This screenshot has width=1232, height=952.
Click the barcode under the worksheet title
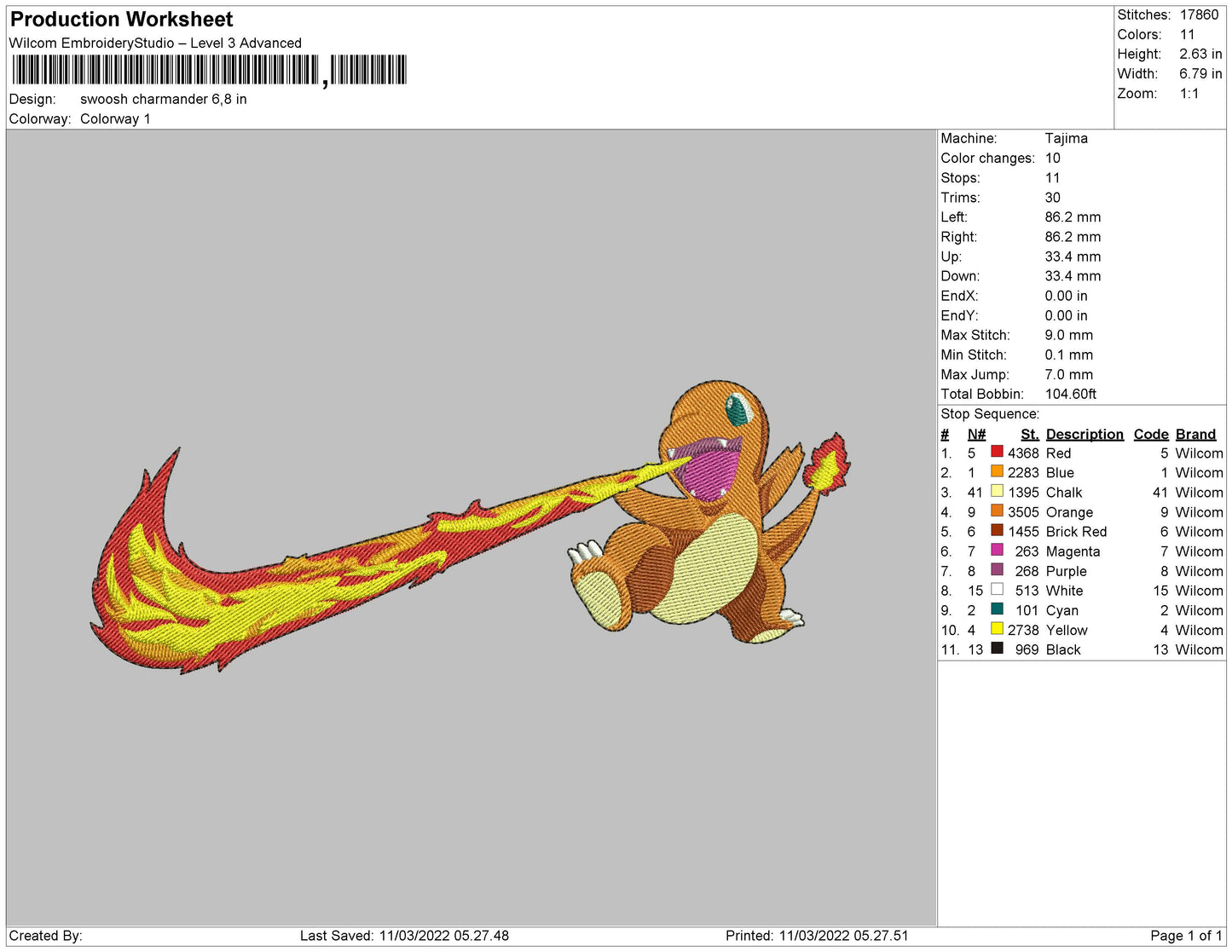[x=209, y=71]
